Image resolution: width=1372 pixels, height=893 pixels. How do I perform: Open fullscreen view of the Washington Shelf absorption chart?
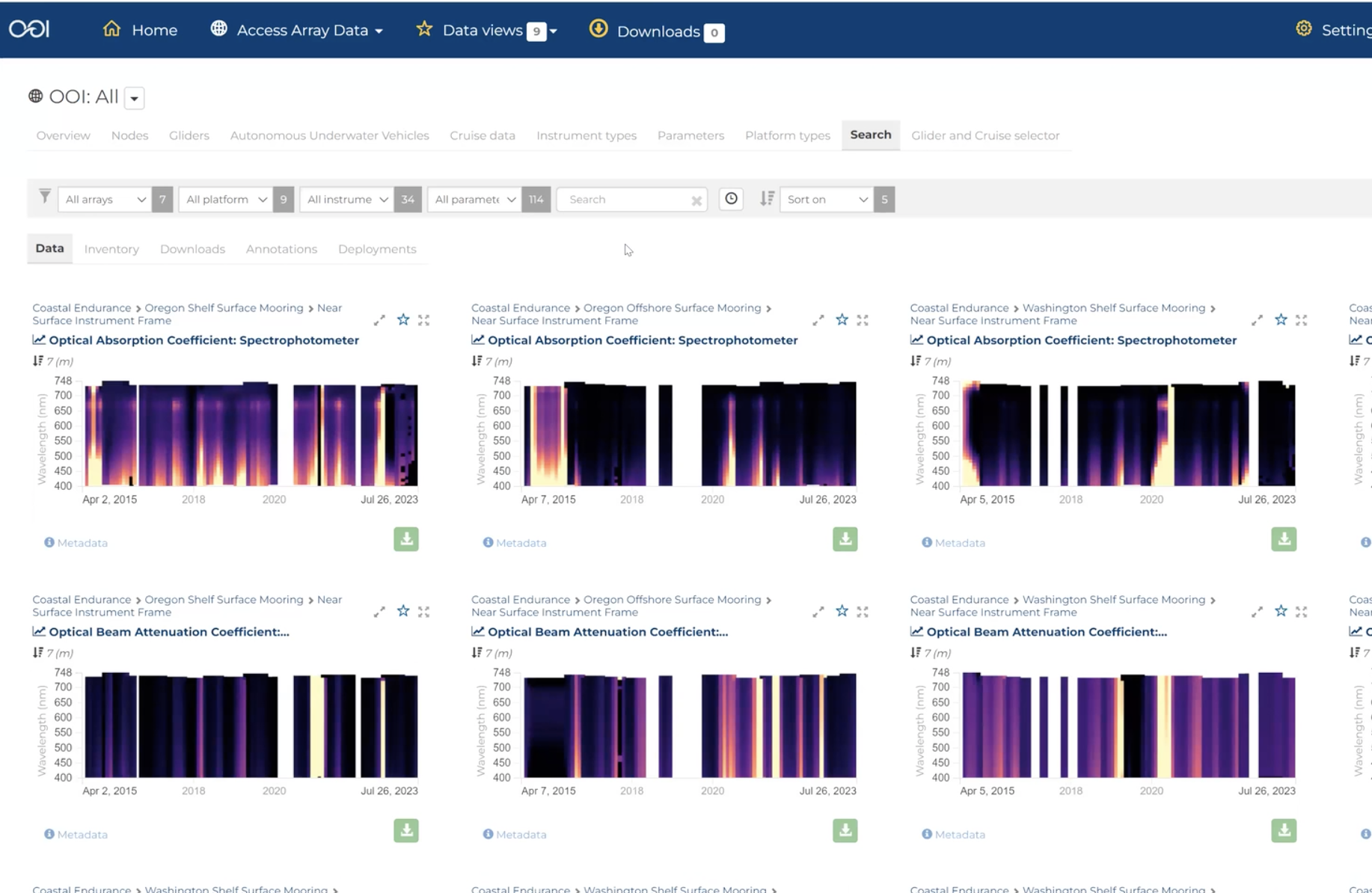pos(1302,319)
